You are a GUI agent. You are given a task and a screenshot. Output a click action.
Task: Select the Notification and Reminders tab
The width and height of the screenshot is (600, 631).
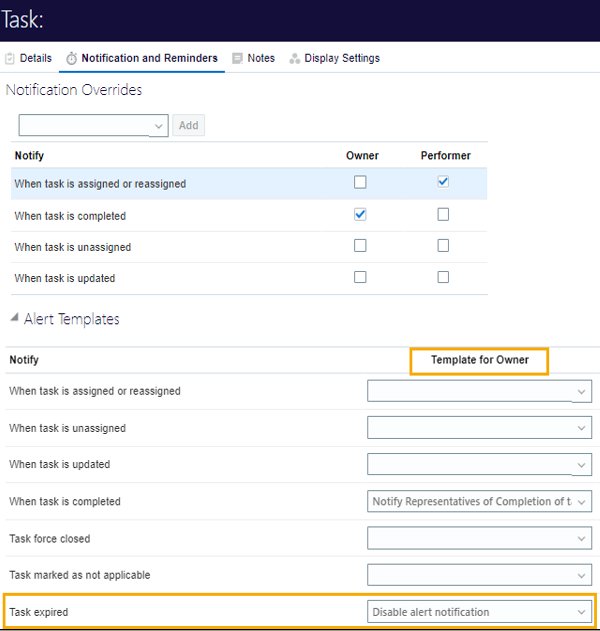(149, 58)
